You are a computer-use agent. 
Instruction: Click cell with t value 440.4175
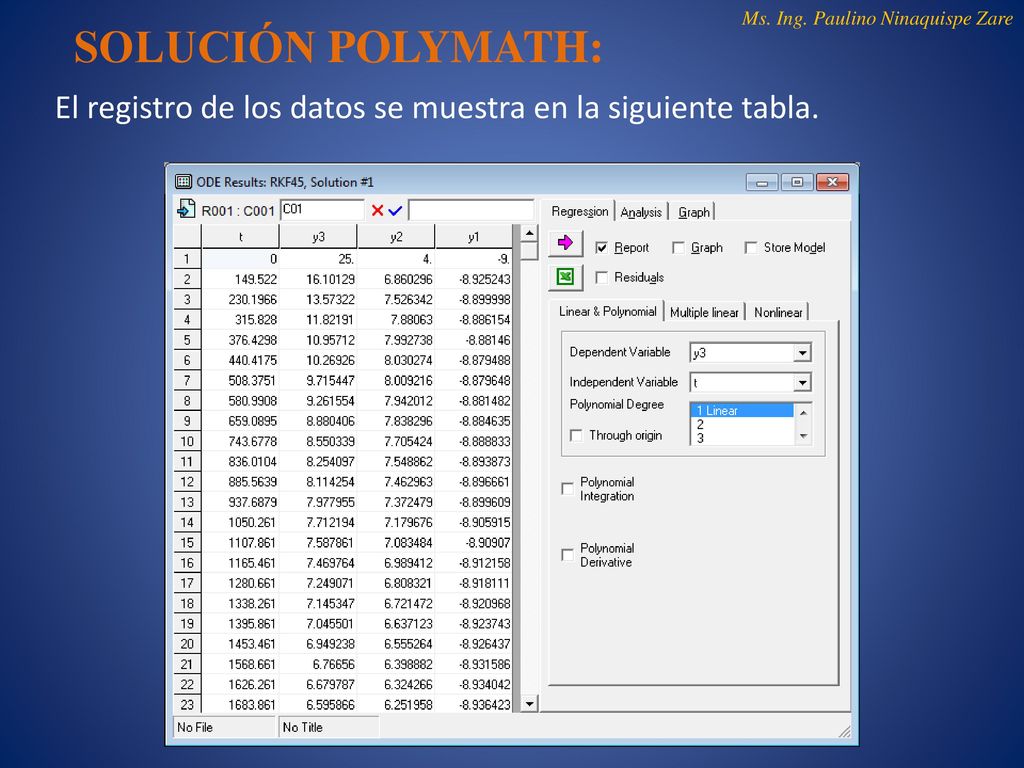[x=240, y=360]
